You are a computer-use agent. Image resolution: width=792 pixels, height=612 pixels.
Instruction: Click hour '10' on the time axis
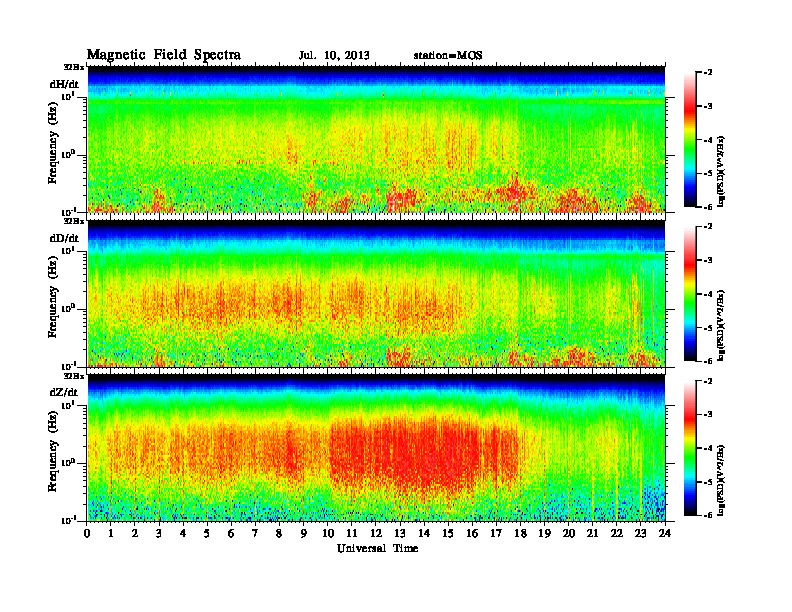click(327, 534)
